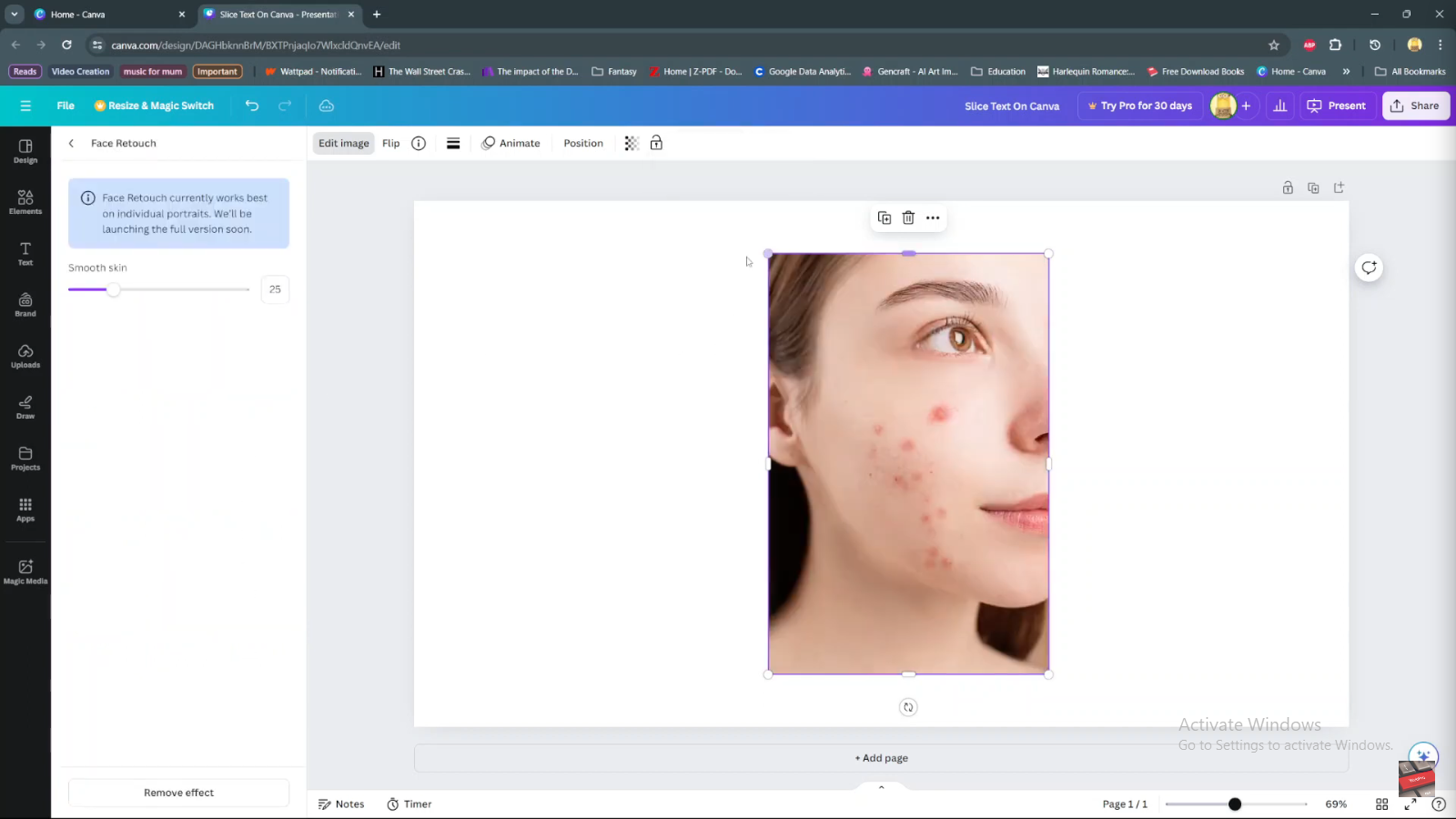1456x819 pixels.
Task: Select the Draw tool in sidebar
Action: pos(25,407)
